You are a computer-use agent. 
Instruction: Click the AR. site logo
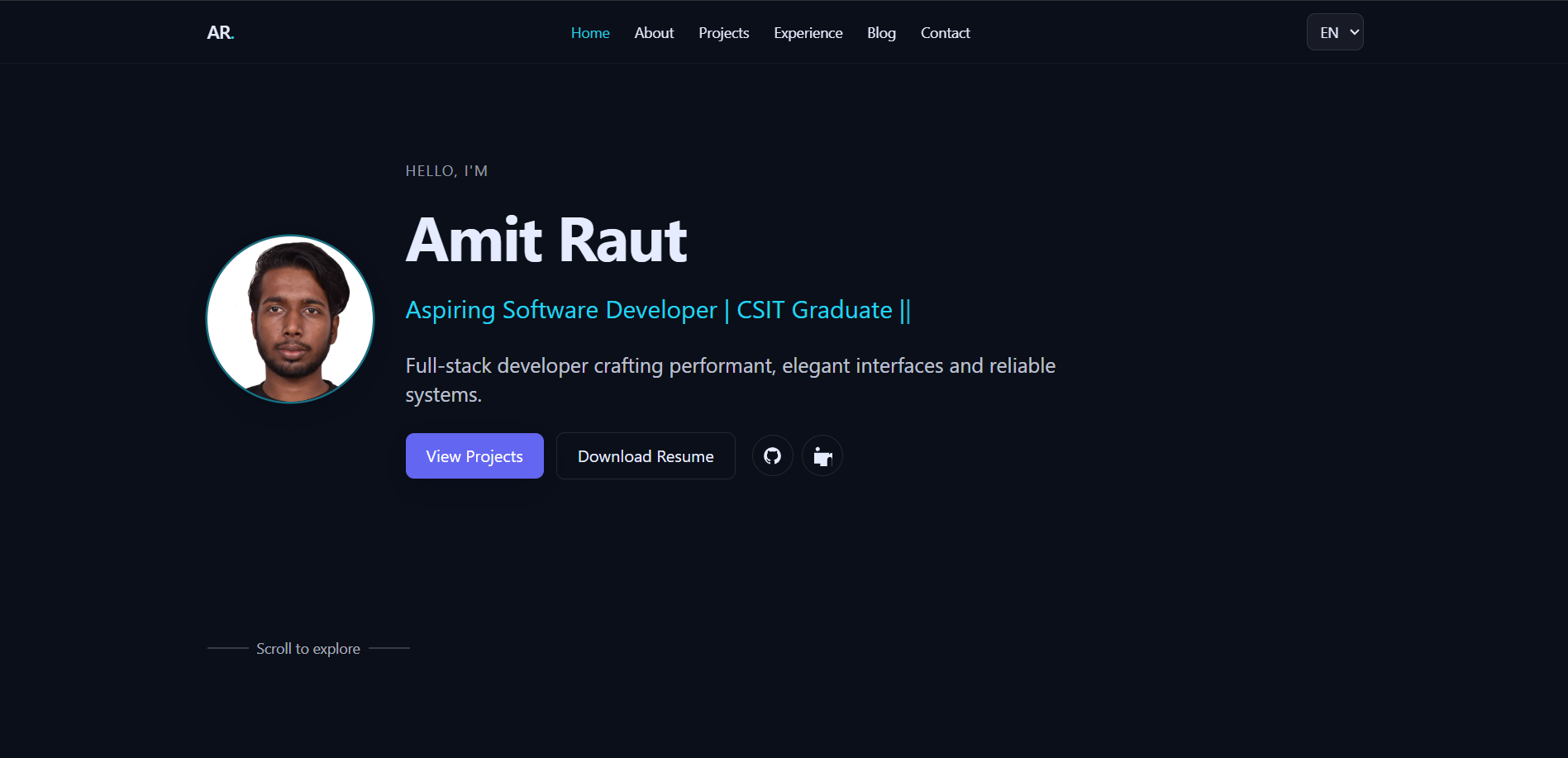click(x=221, y=33)
